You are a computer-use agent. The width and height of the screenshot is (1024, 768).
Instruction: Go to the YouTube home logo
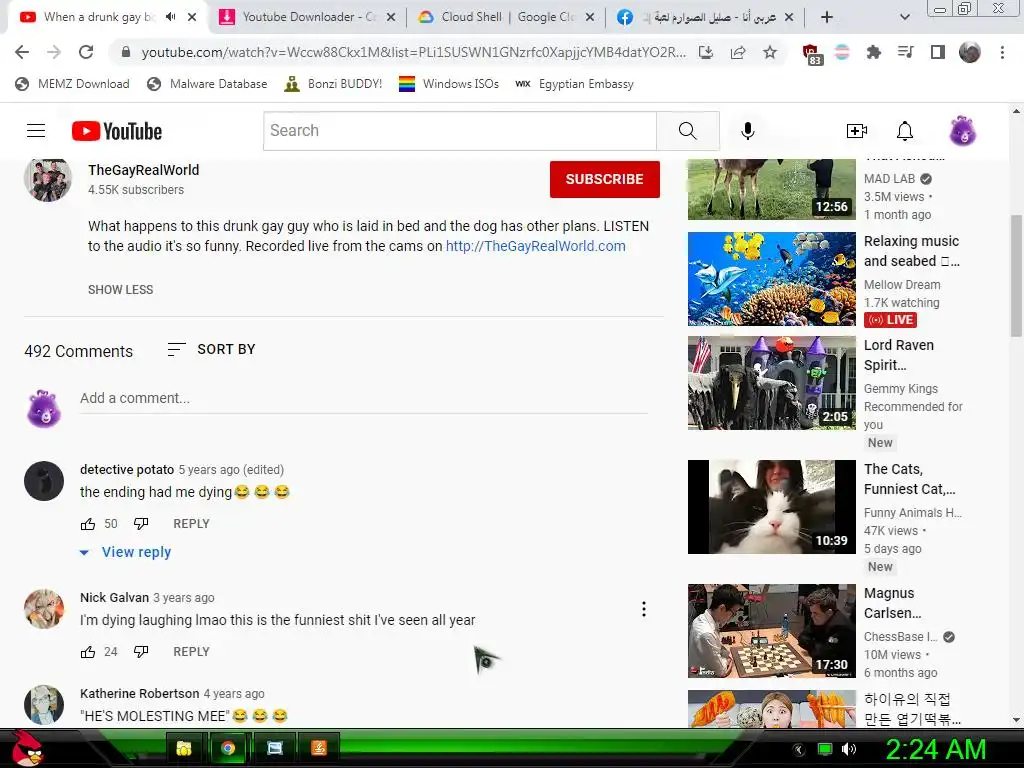[x=117, y=131]
